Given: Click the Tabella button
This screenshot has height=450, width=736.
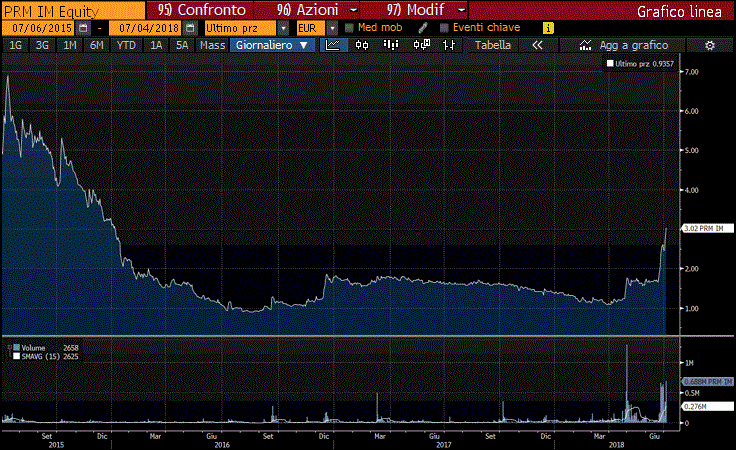Looking at the screenshot, I should (492, 45).
